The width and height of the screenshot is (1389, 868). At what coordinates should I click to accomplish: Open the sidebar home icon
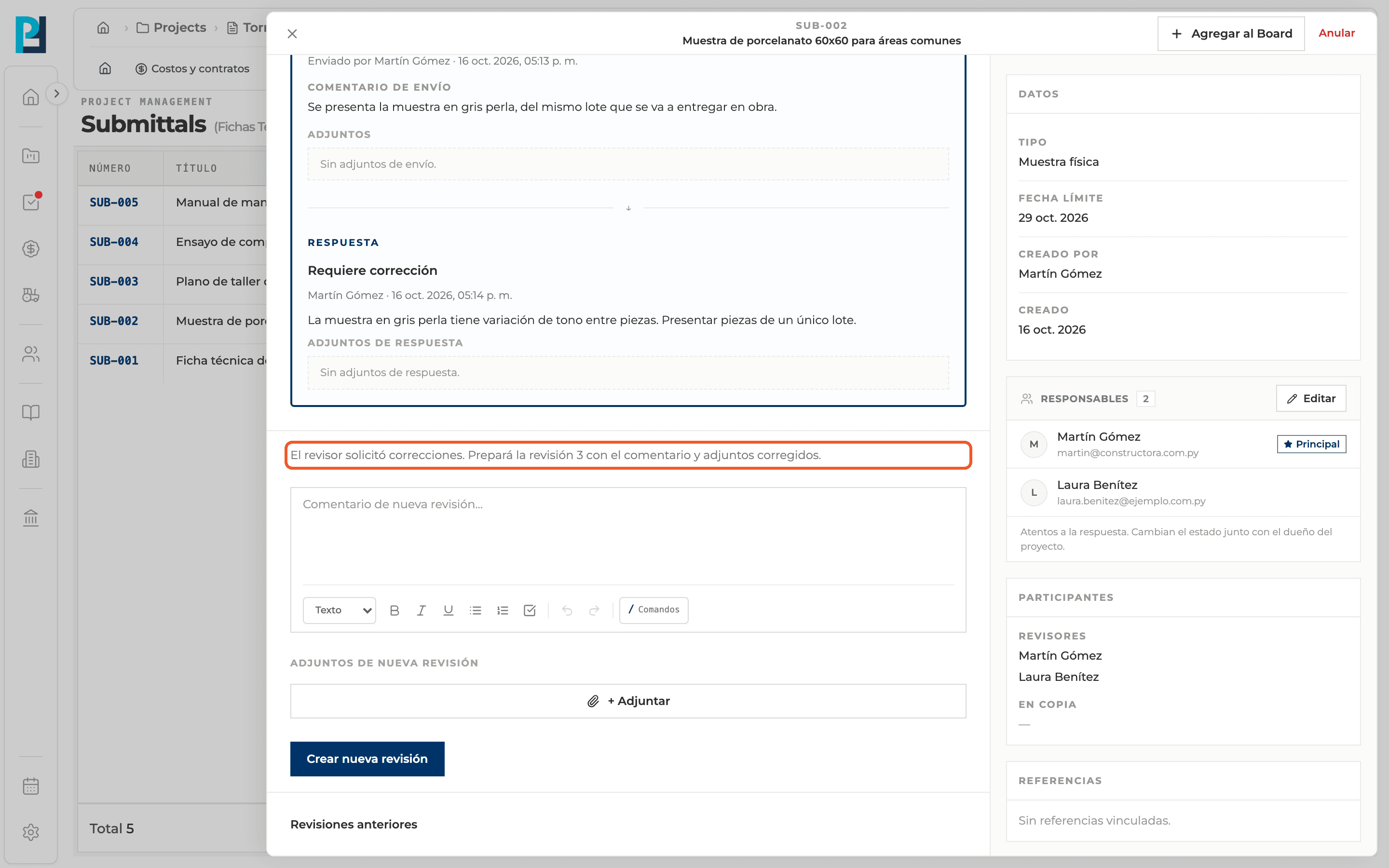click(30, 96)
